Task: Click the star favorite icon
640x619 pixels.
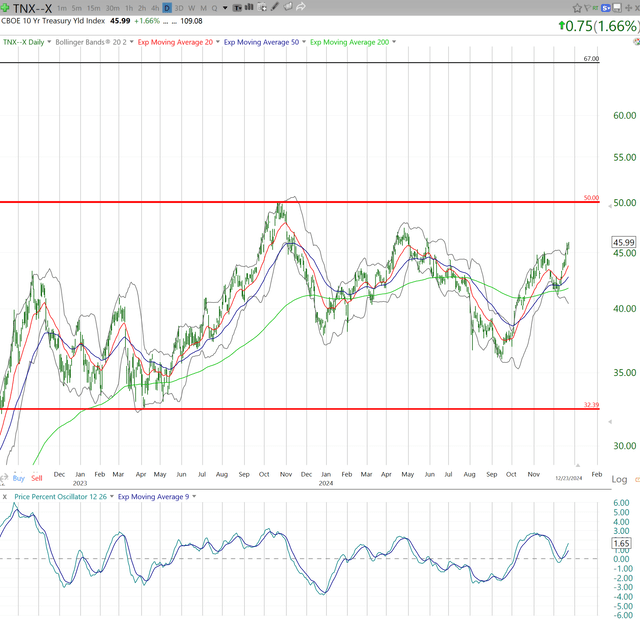Action: point(577,8)
